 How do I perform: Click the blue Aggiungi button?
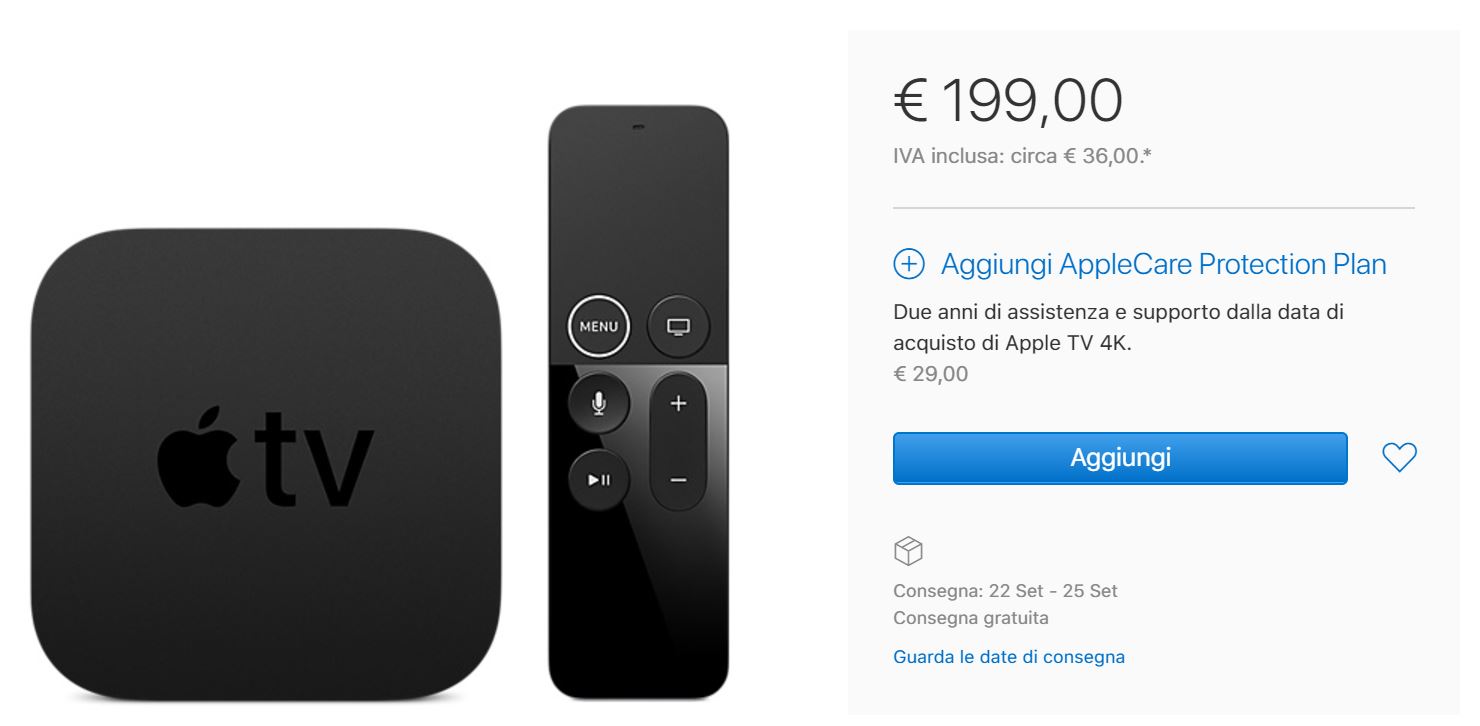point(1120,458)
